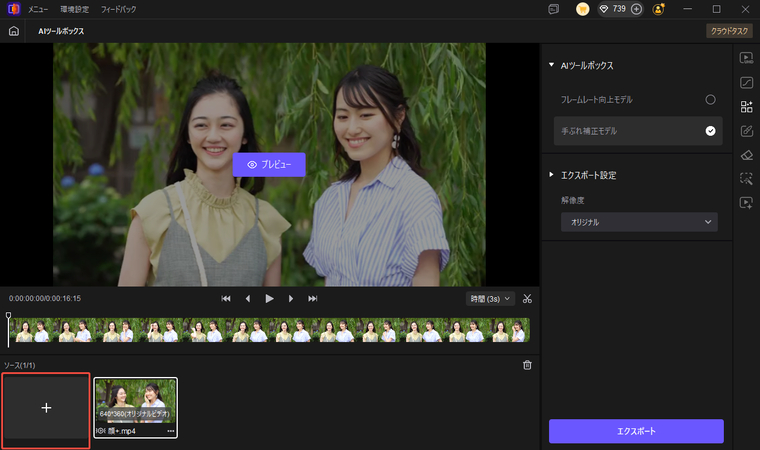Toggle the 手ぶれ補正モデル checkmark

[x=710, y=131]
